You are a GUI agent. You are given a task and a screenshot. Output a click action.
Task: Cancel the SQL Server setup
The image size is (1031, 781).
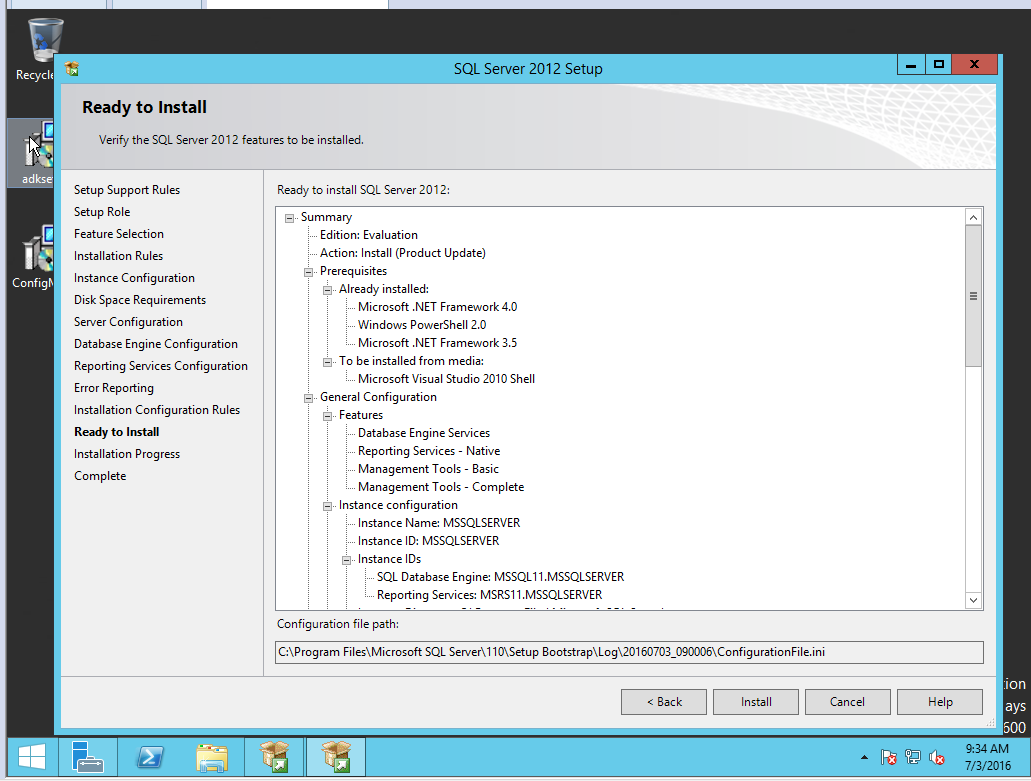pos(848,701)
